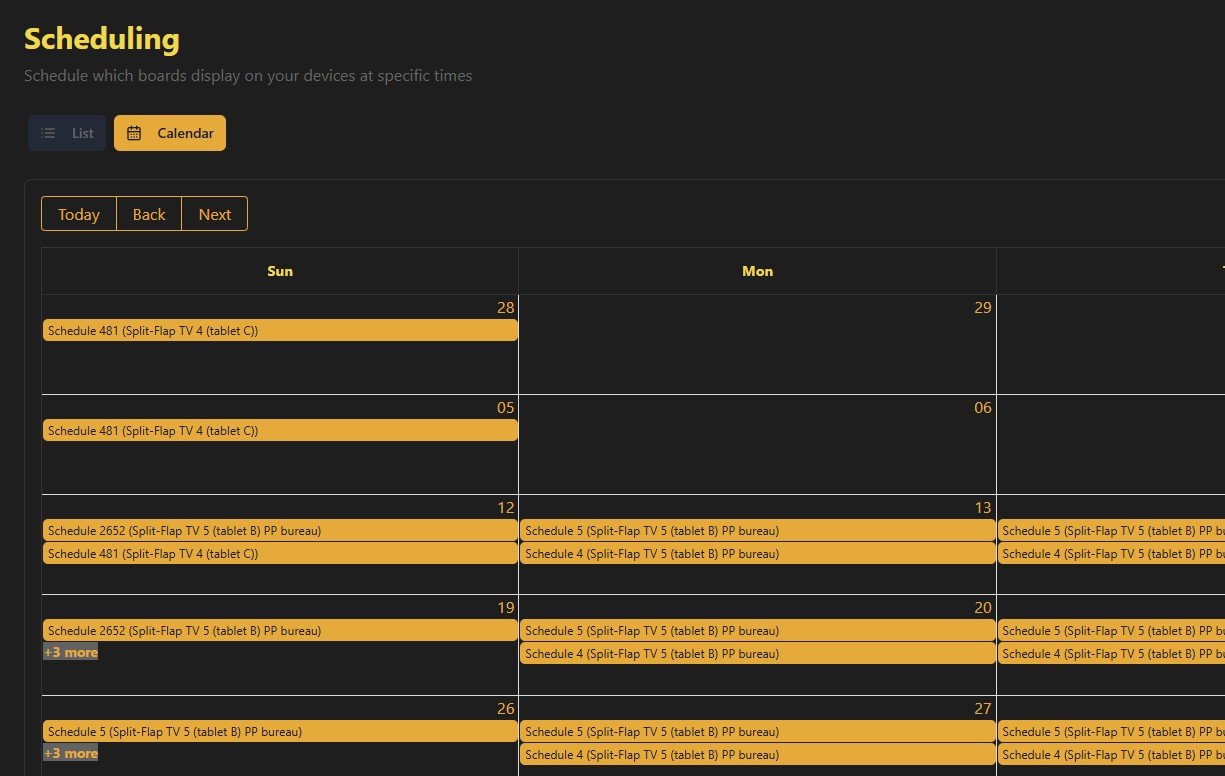Click date number 29 on Monday

982,307
